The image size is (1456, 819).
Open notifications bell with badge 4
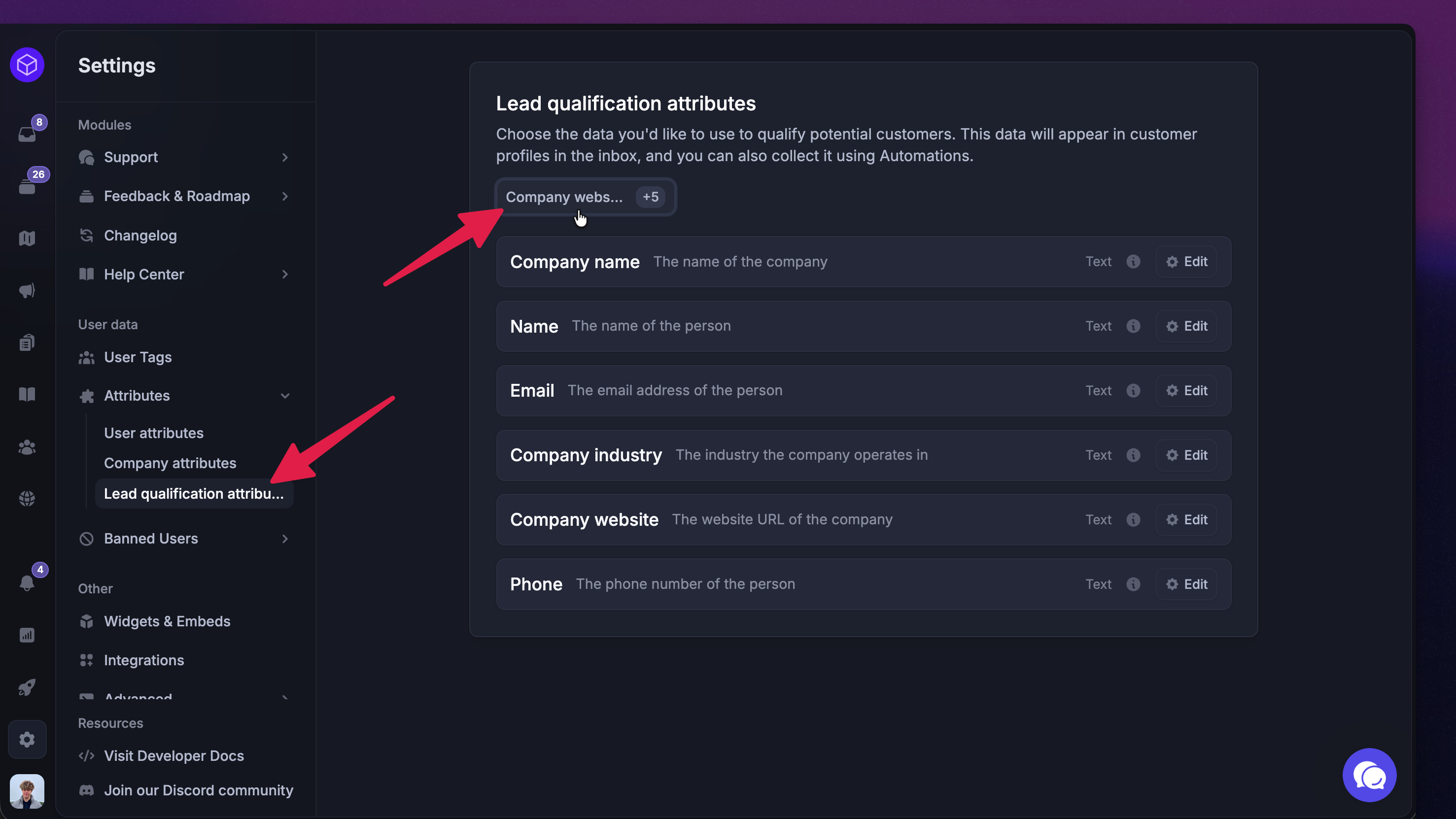click(x=27, y=583)
